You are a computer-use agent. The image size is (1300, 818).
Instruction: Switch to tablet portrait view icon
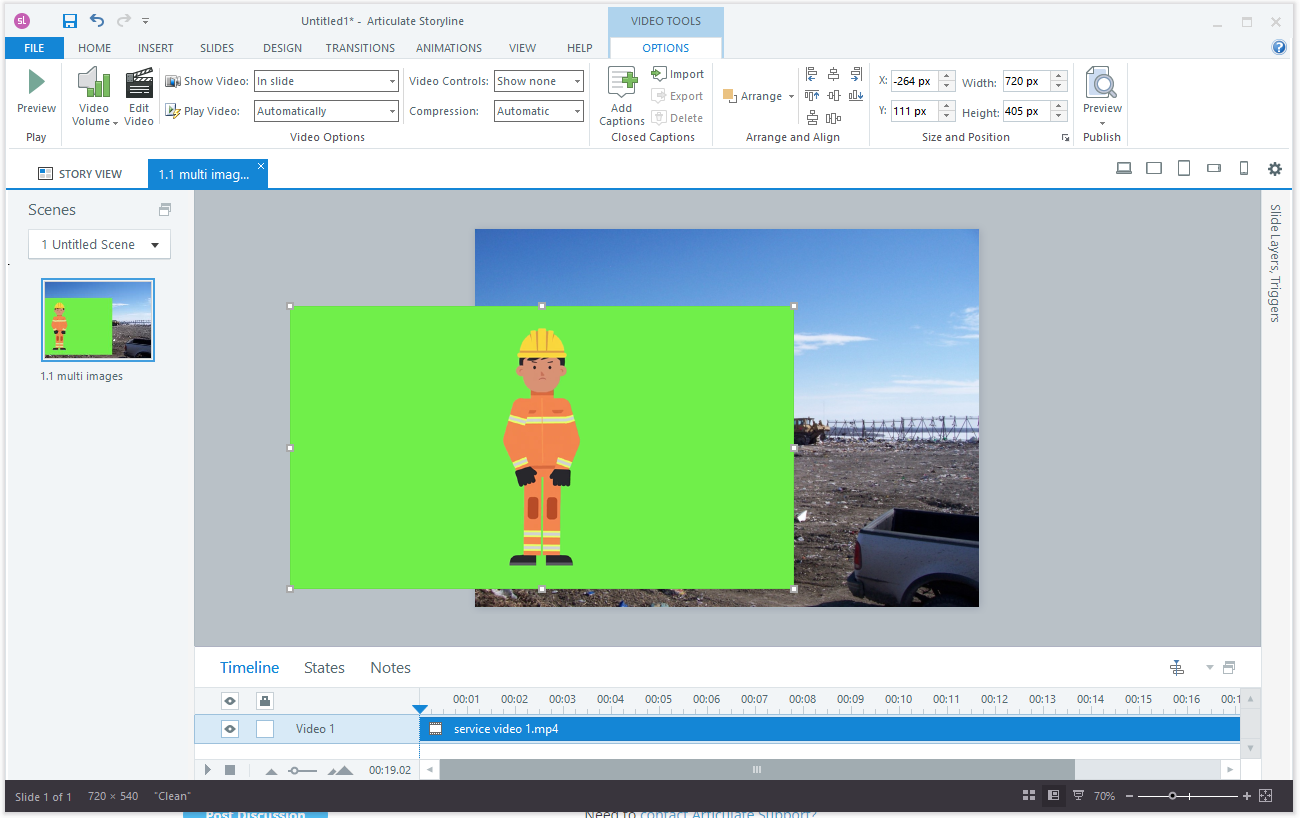1184,169
